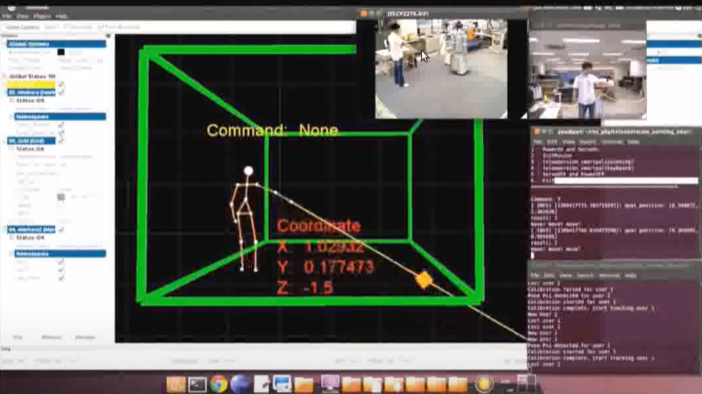This screenshot has width=702, height=394.
Task: Collapse the 04. Markers display
Action: 4,230
